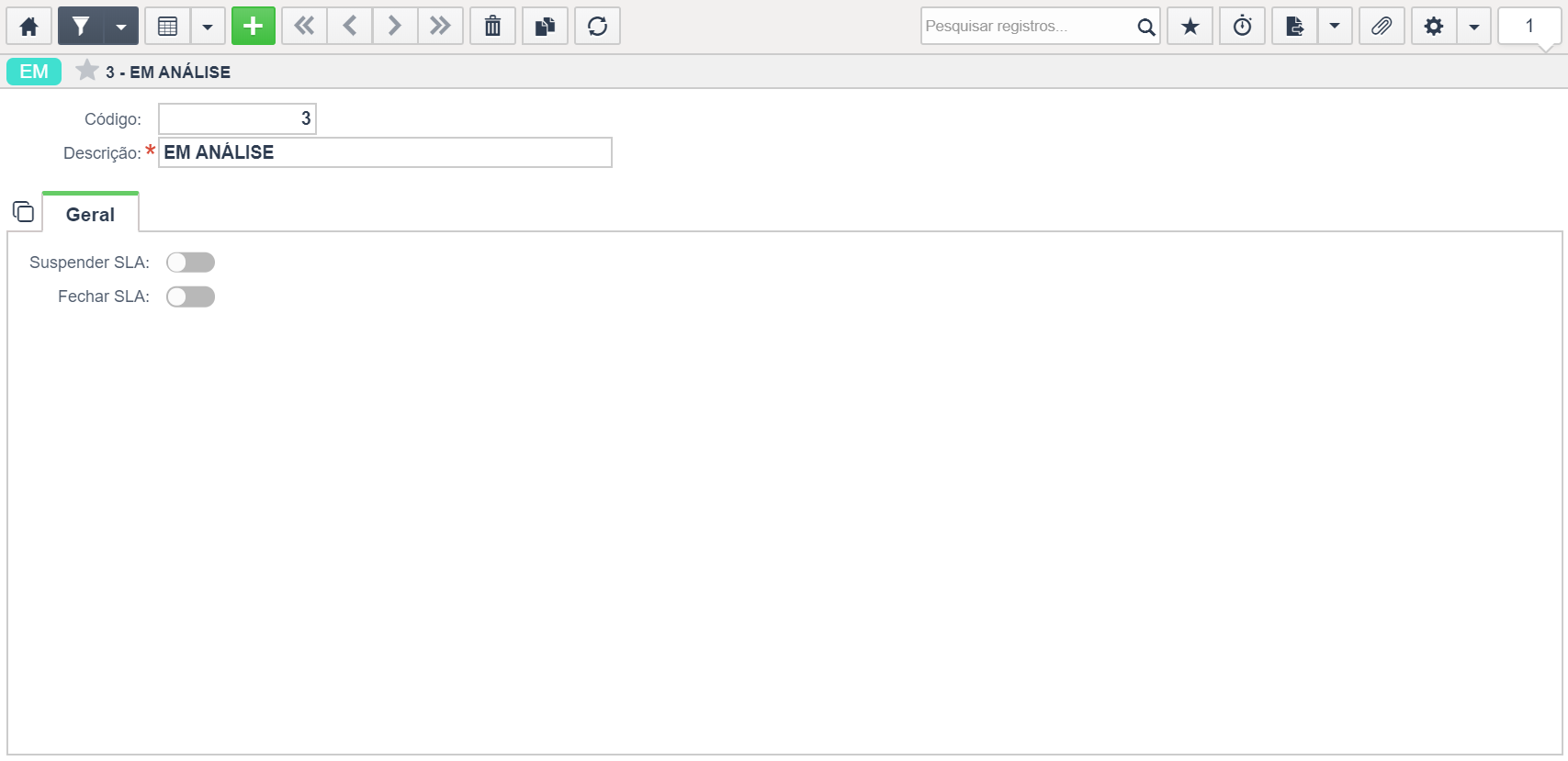Open the filter funnel button
Screen dimensions: 1568x761
[x=81, y=26]
